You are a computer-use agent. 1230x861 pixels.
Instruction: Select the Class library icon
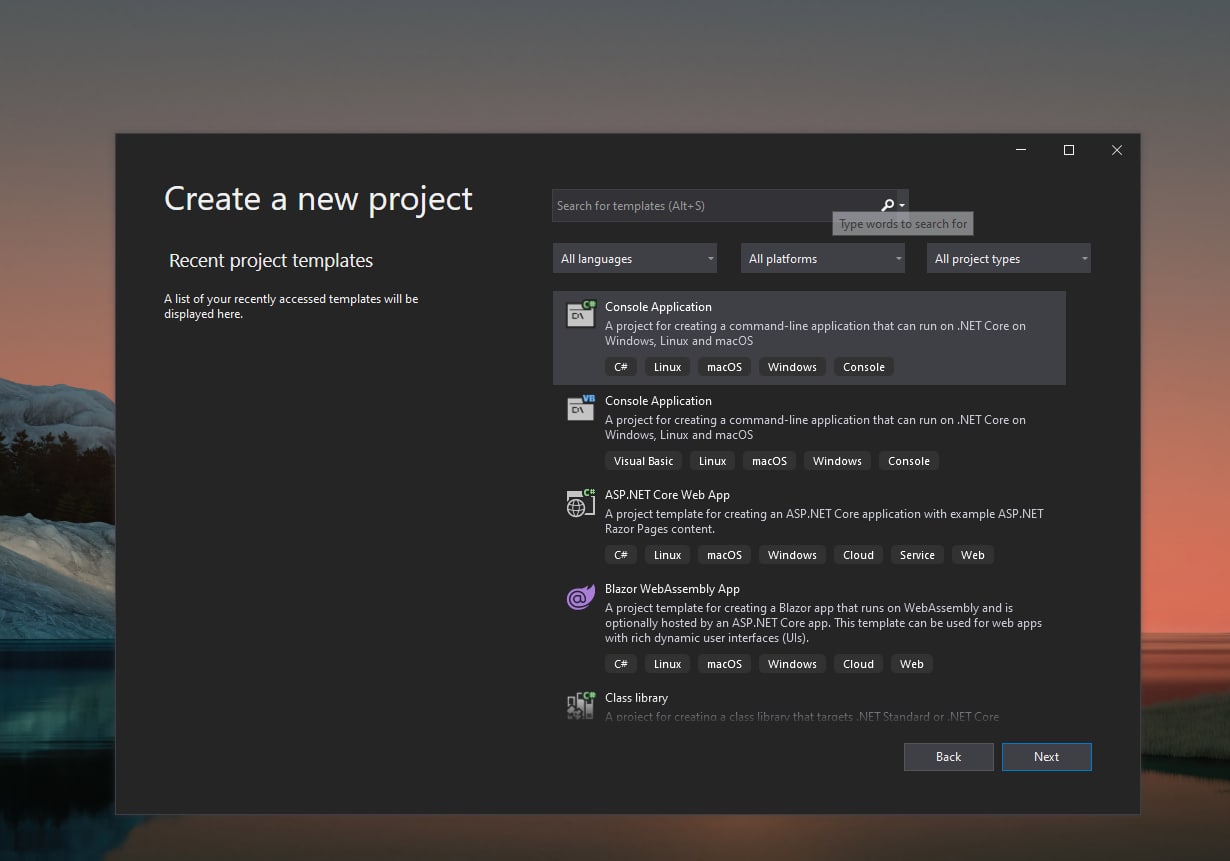coord(581,705)
